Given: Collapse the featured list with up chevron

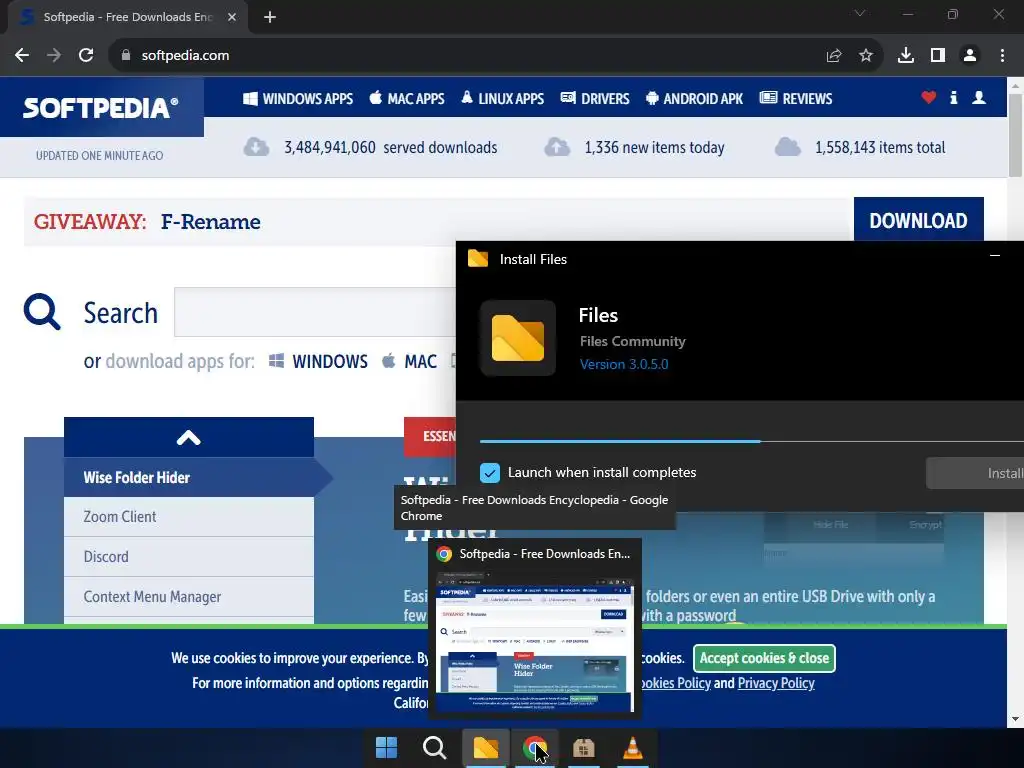Looking at the screenshot, I should [189, 437].
